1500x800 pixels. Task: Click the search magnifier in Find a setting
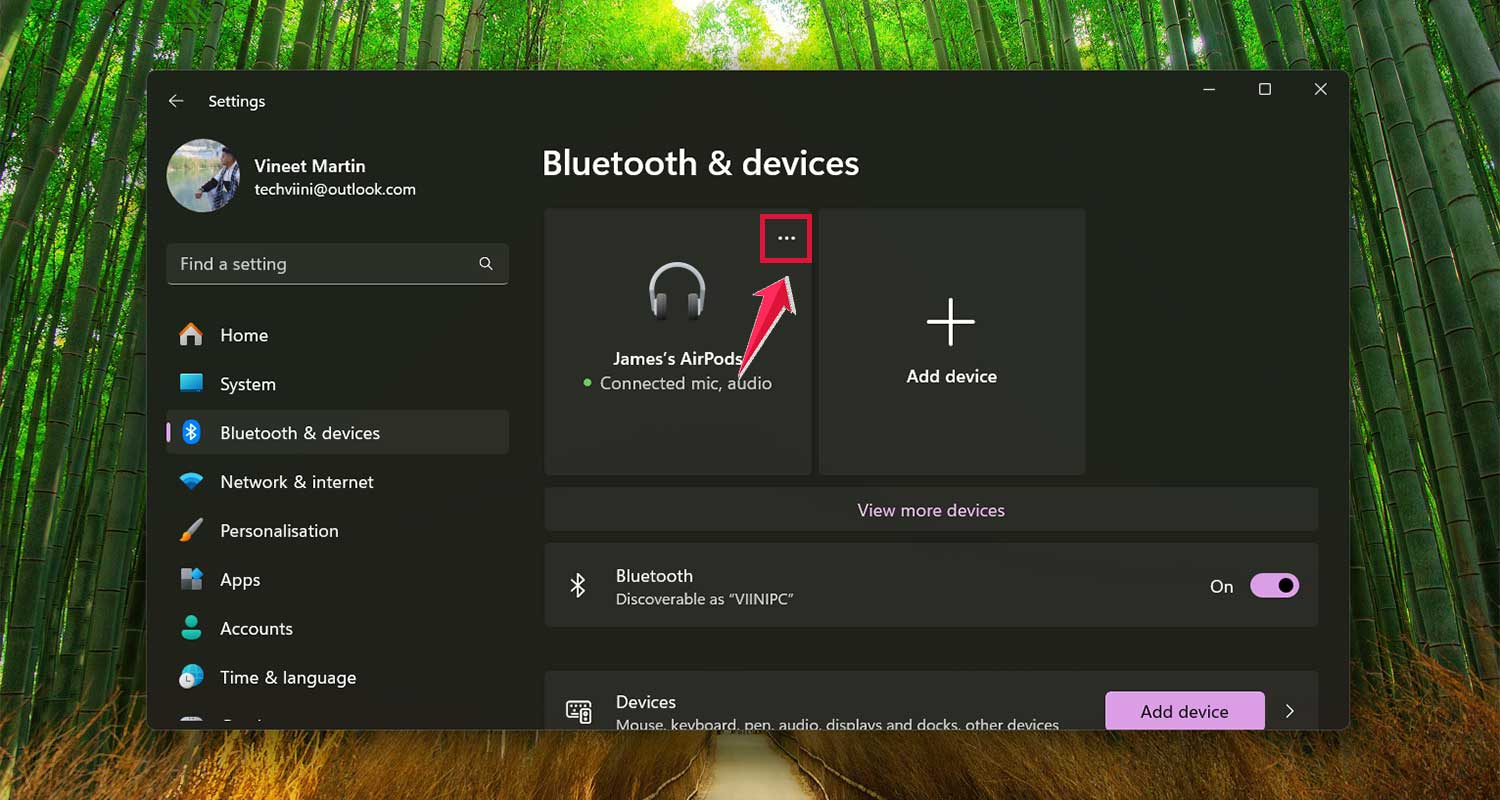point(486,264)
